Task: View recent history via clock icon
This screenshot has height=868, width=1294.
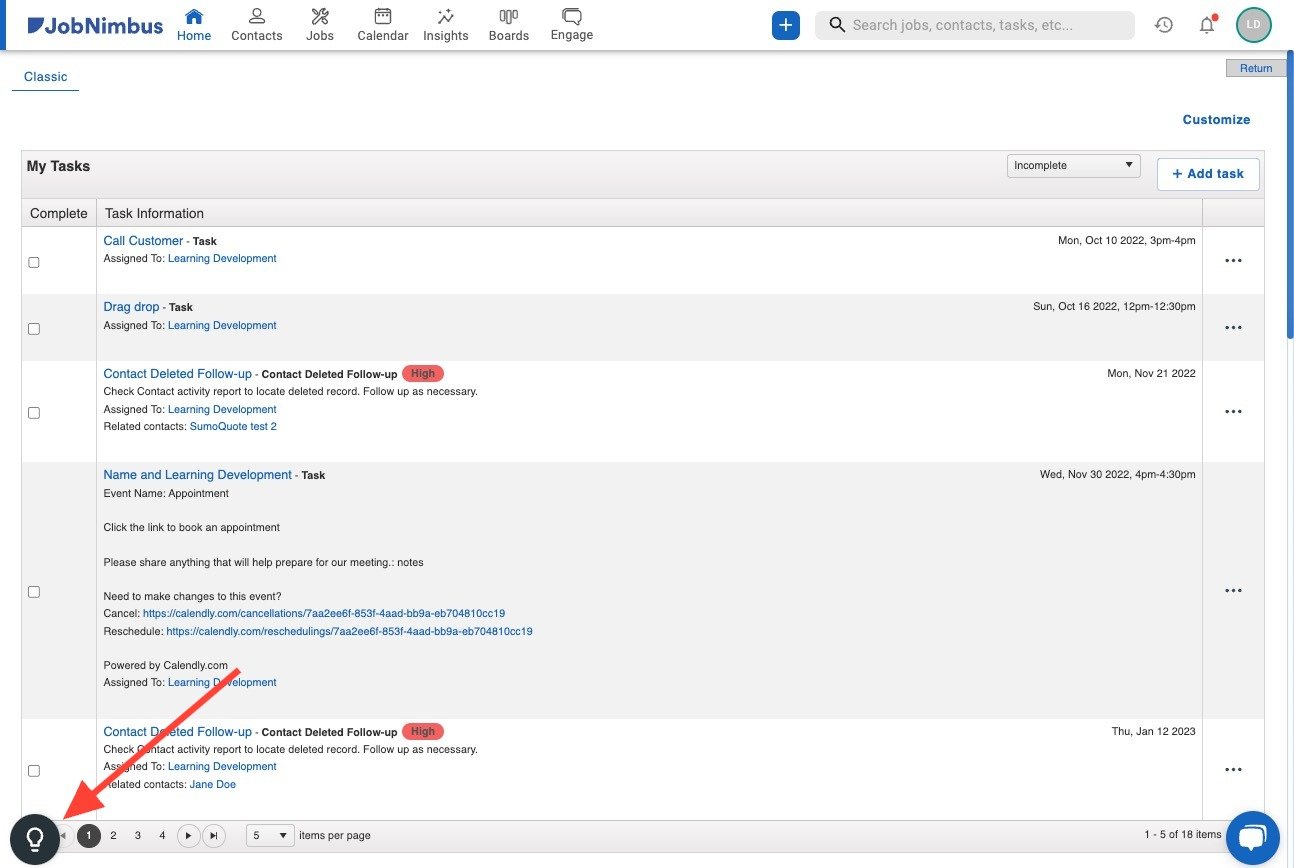Action: coord(1163,24)
